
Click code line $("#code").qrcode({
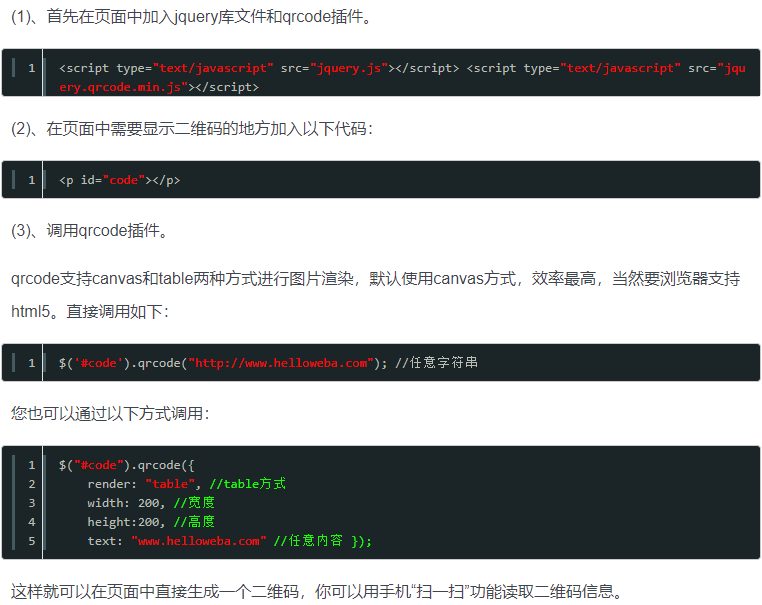click(126, 465)
